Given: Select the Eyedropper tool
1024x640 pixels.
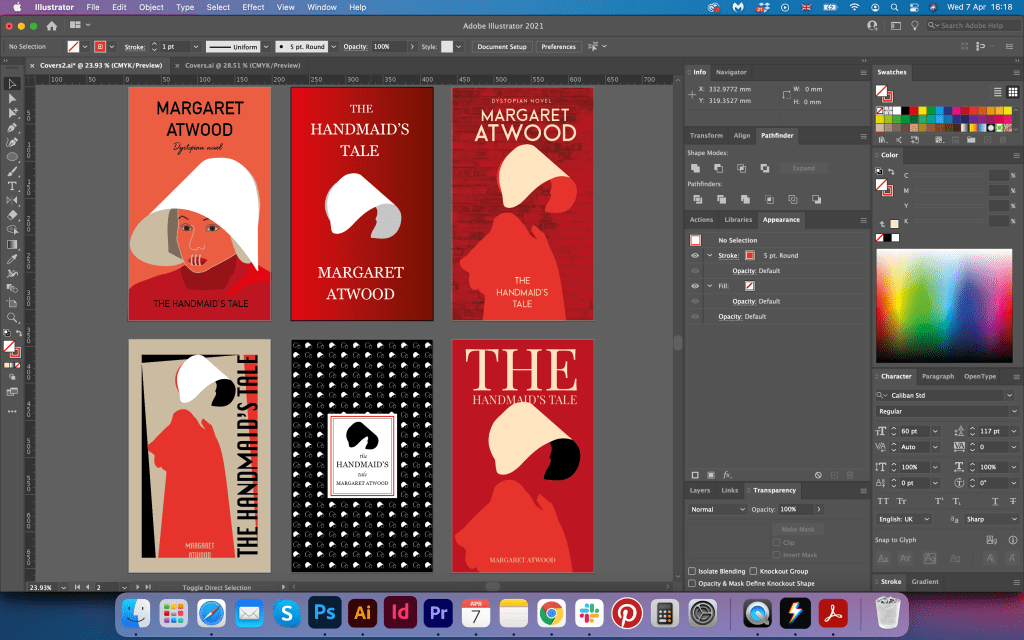Looking at the screenshot, I should (x=12, y=258).
